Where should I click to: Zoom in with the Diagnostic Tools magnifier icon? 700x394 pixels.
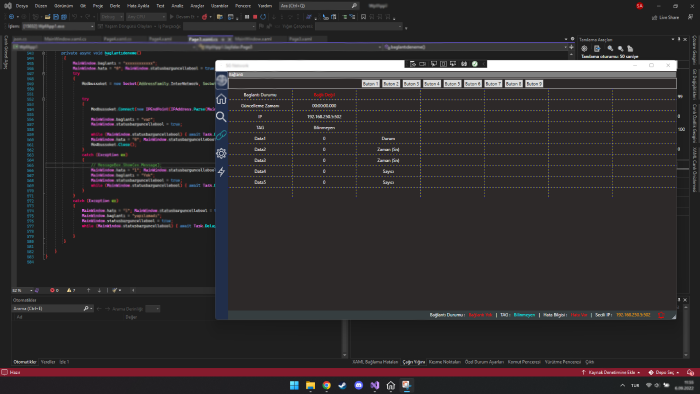point(610,49)
